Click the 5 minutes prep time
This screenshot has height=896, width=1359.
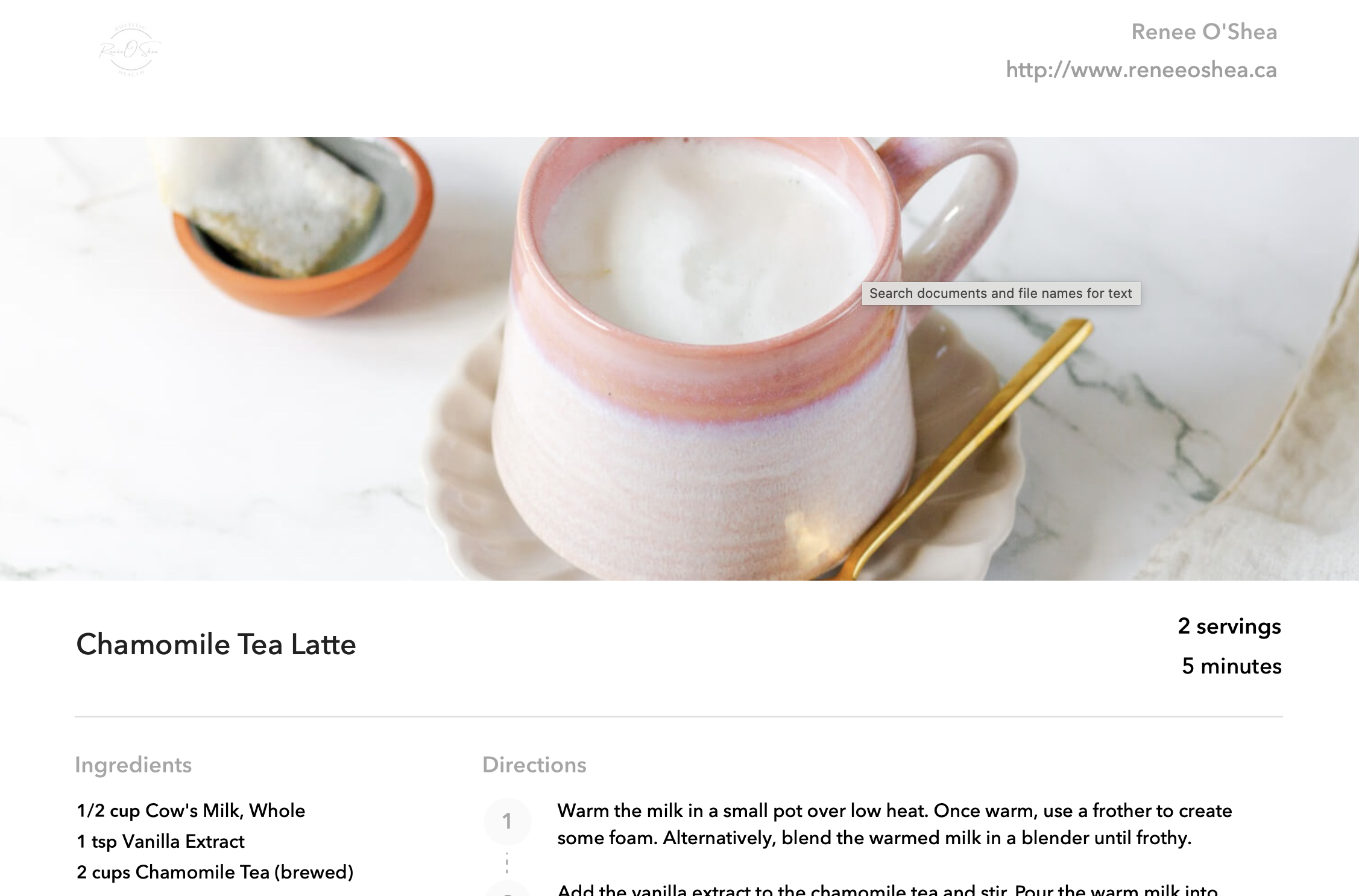click(1231, 666)
